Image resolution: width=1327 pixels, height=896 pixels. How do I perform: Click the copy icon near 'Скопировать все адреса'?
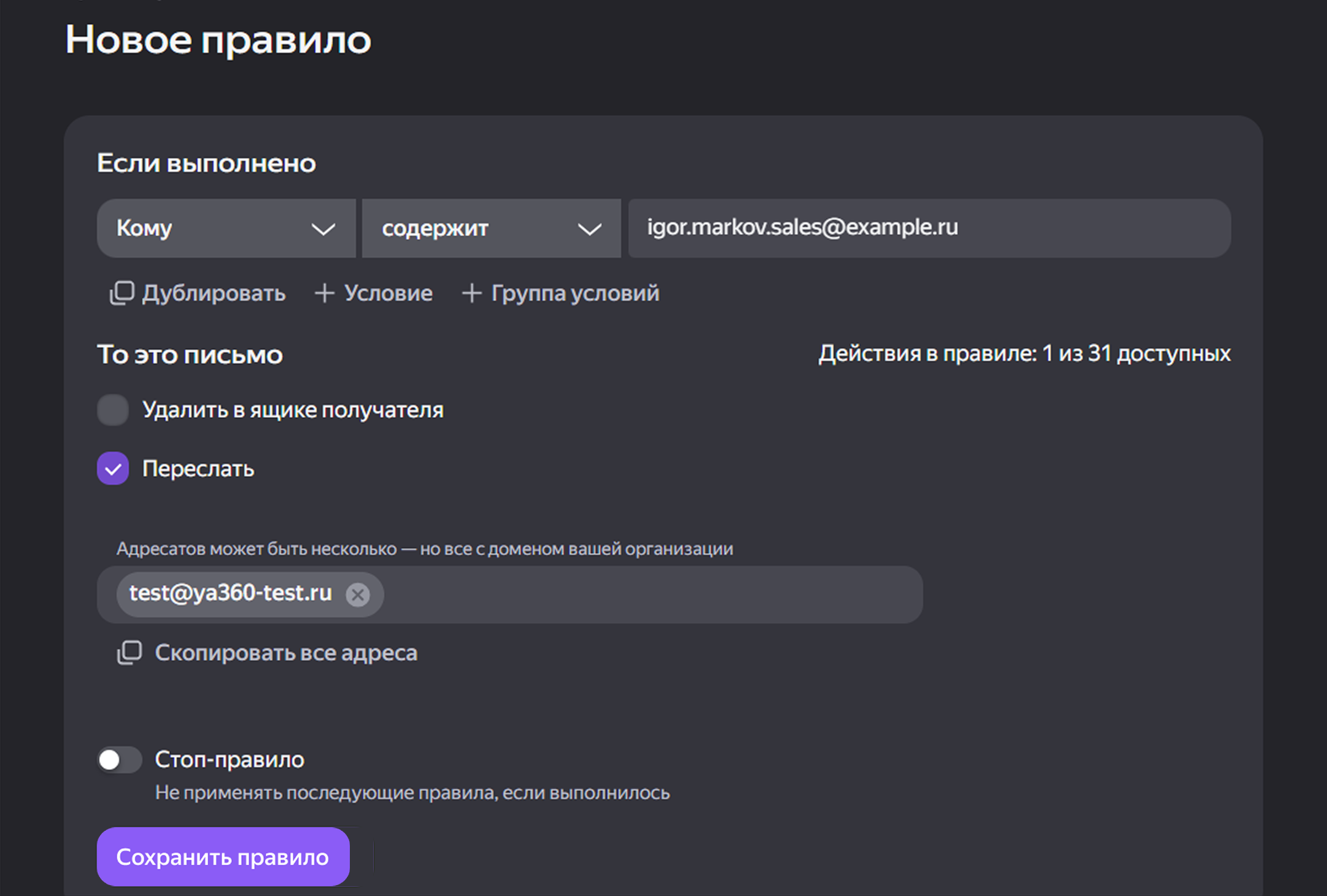pos(129,653)
